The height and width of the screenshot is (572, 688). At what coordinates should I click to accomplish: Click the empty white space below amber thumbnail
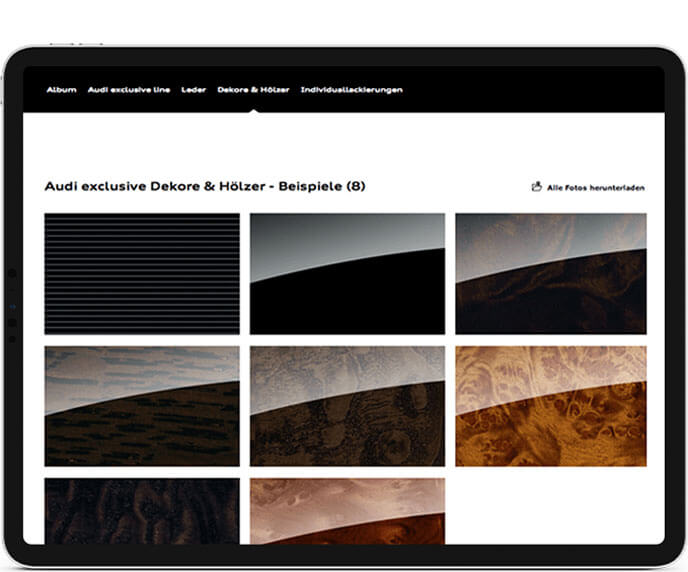click(x=550, y=510)
